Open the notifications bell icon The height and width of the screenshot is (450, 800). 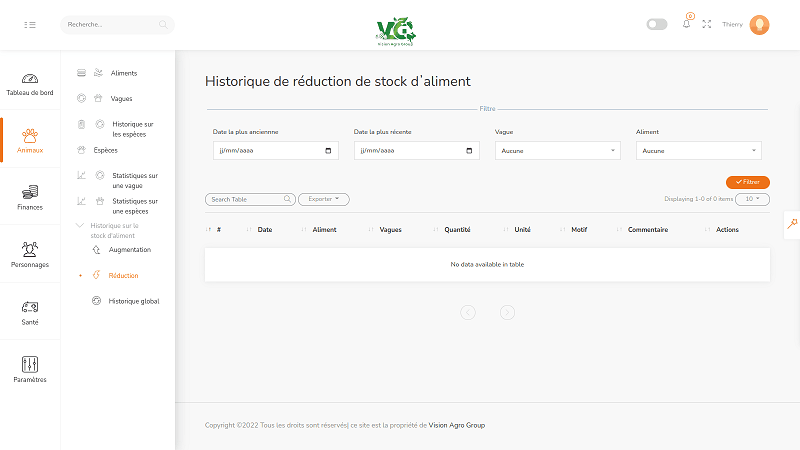[x=686, y=24]
